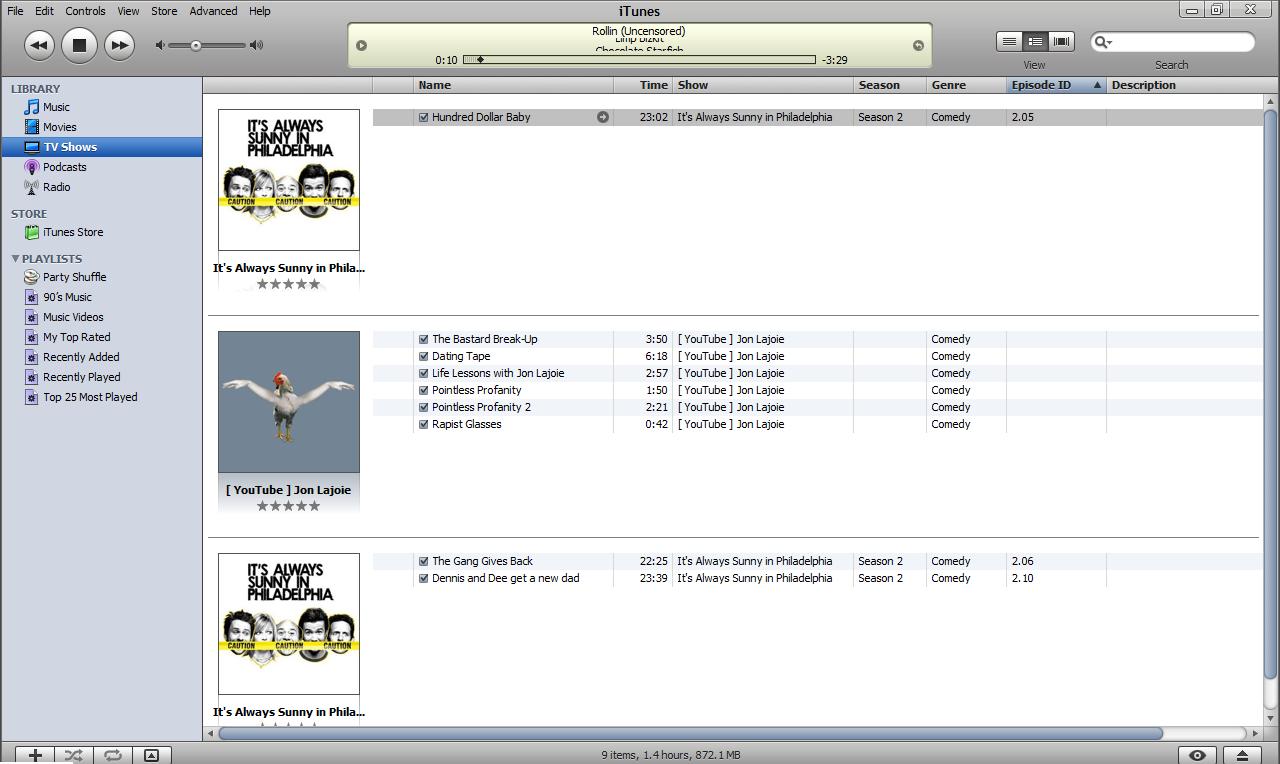Sort by the Show column header
The image size is (1280, 764).
(x=763, y=85)
